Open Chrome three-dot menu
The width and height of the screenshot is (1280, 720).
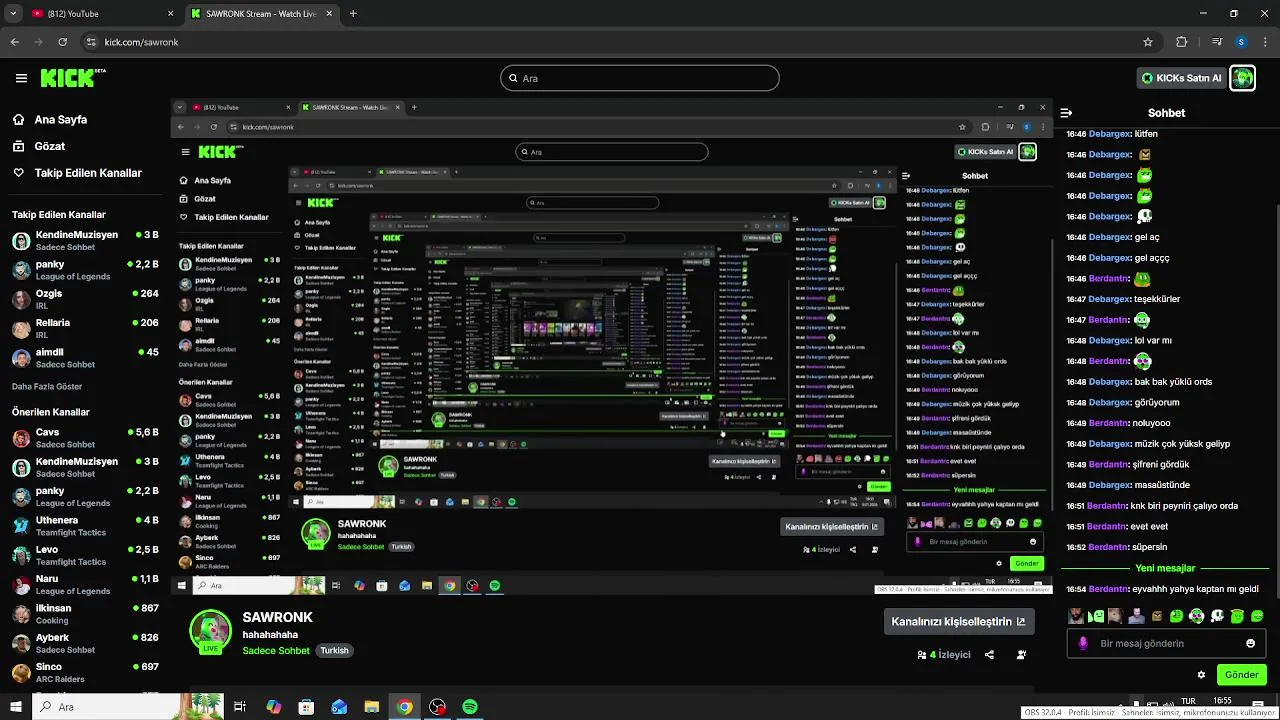point(1264,42)
